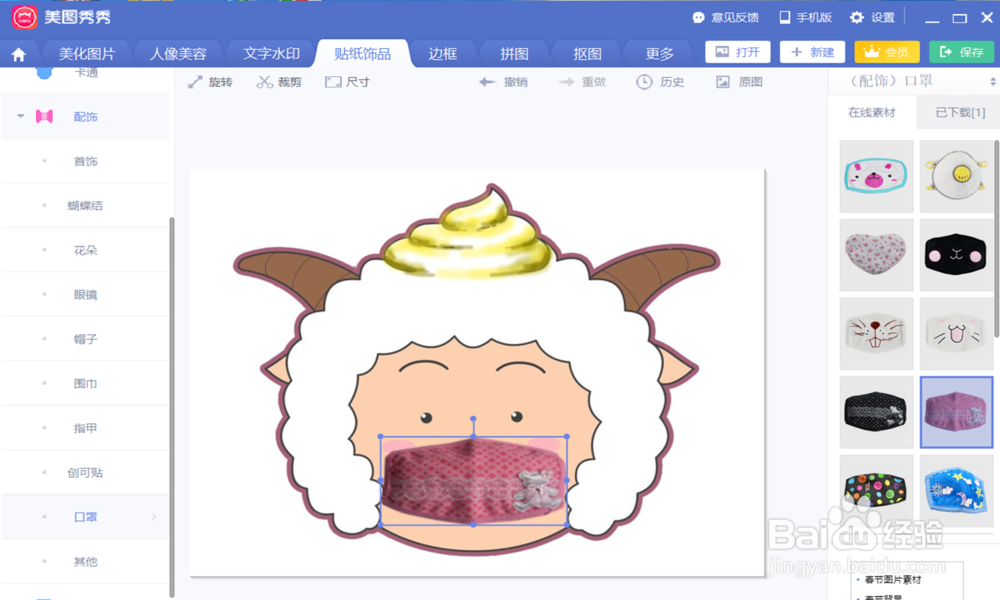The height and width of the screenshot is (600, 1000).
Task: Select 其他 in sidebar
Action: pyautogui.click(x=85, y=562)
